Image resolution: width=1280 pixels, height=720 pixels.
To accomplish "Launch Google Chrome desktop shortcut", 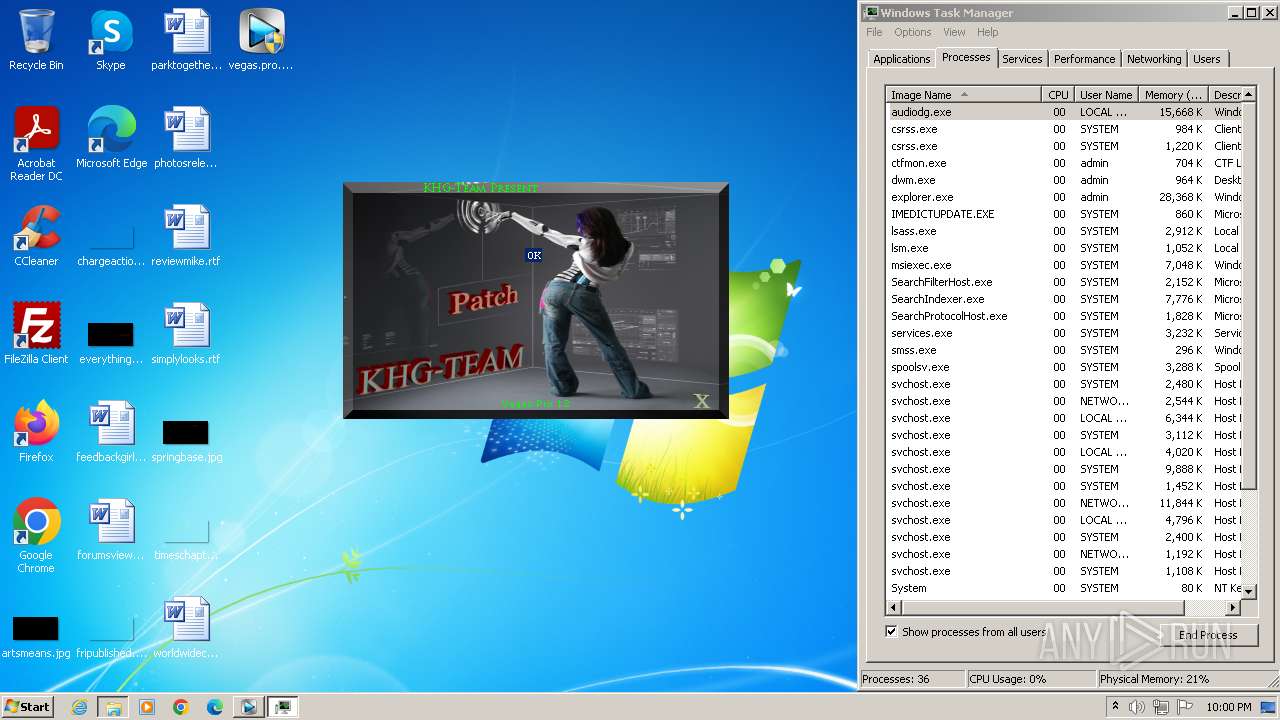I will 36,536.
